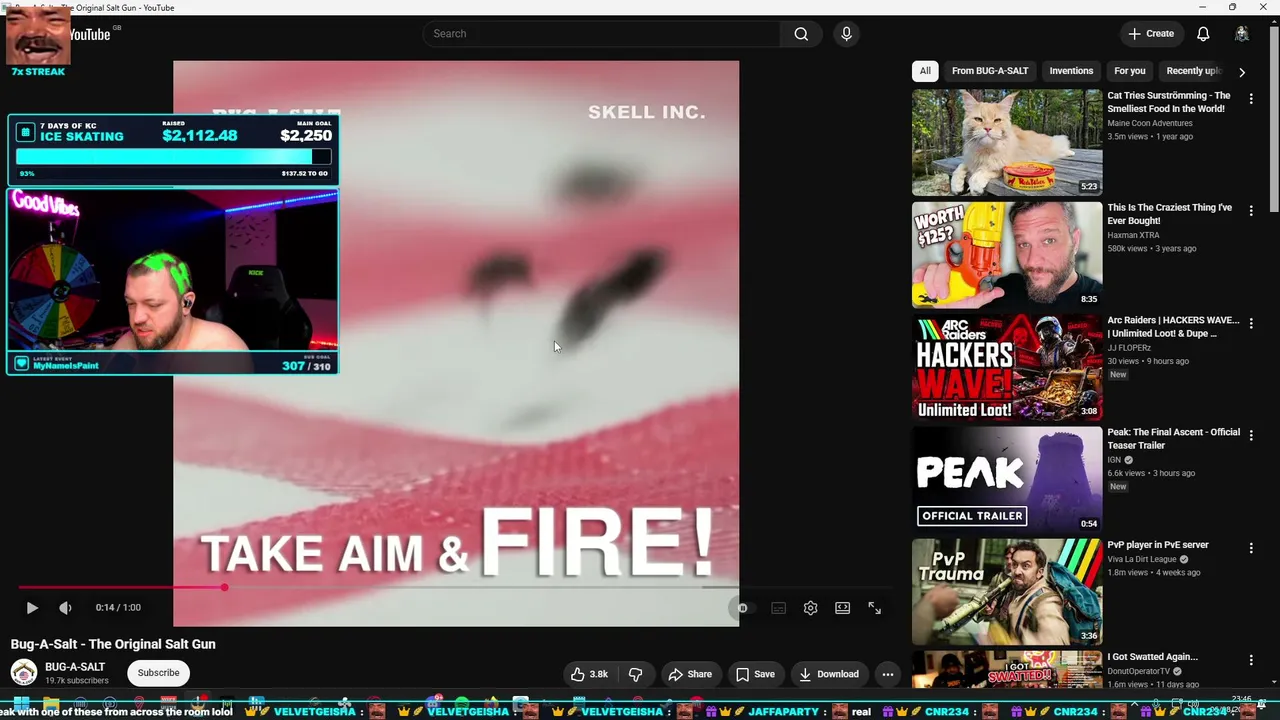
Task: Open 'I Got Swatted Again' title
Action: tap(1152, 657)
